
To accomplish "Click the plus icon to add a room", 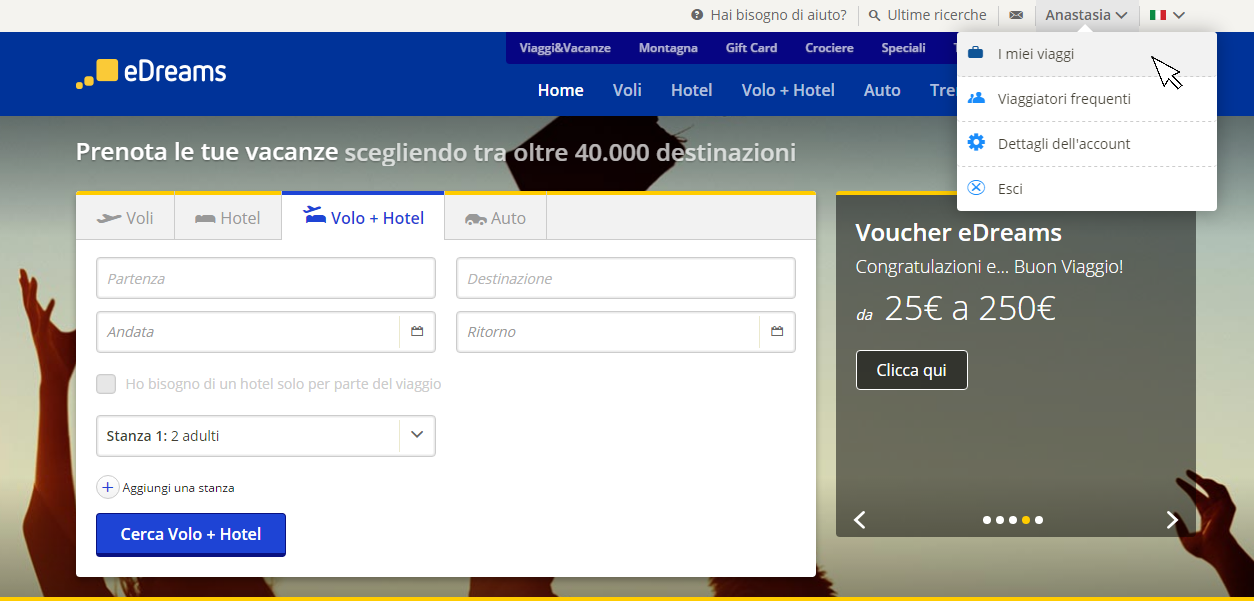I will coord(108,488).
